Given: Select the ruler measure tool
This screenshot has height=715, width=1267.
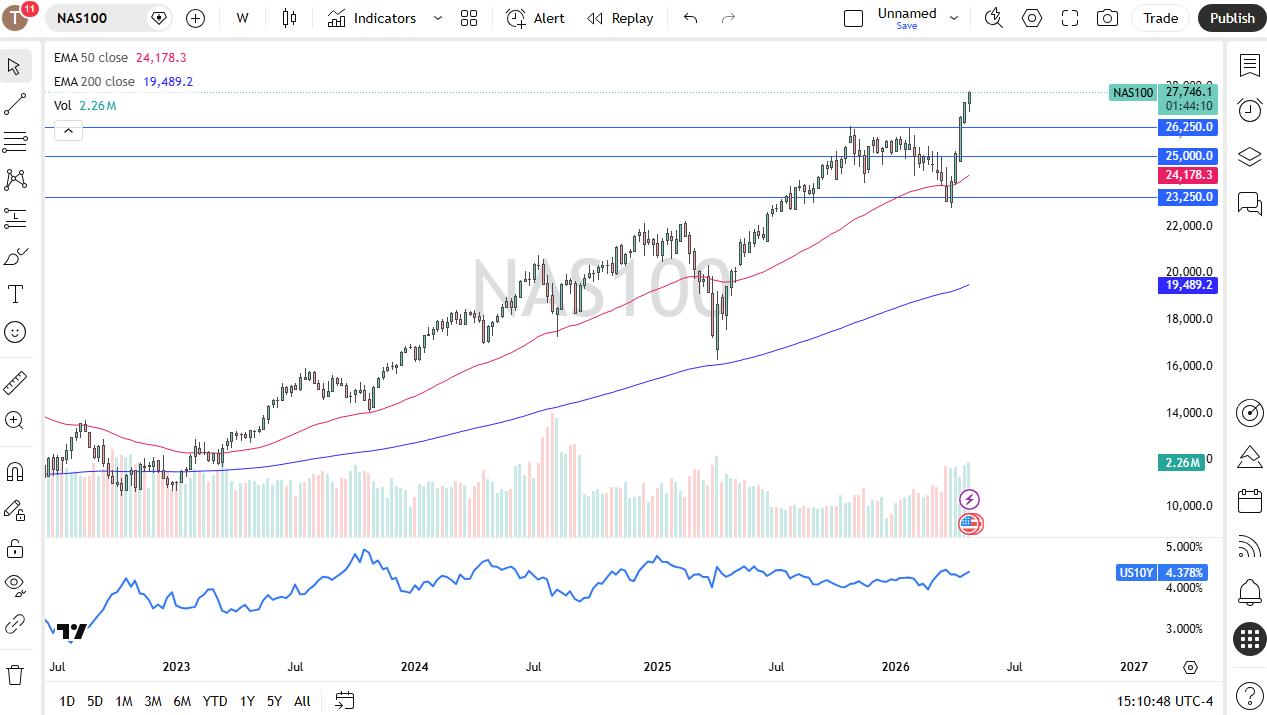Looking at the screenshot, I should (x=15, y=382).
